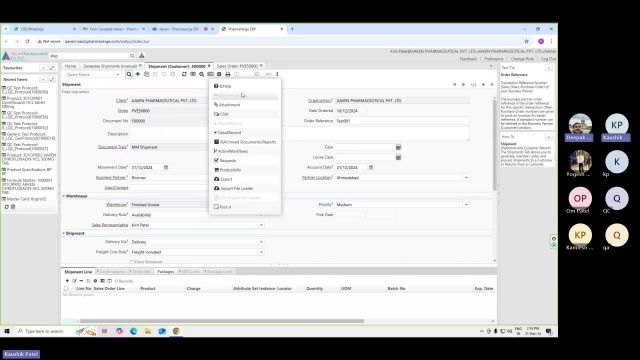Open Account Date calendar picker

[x=371, y=167]
